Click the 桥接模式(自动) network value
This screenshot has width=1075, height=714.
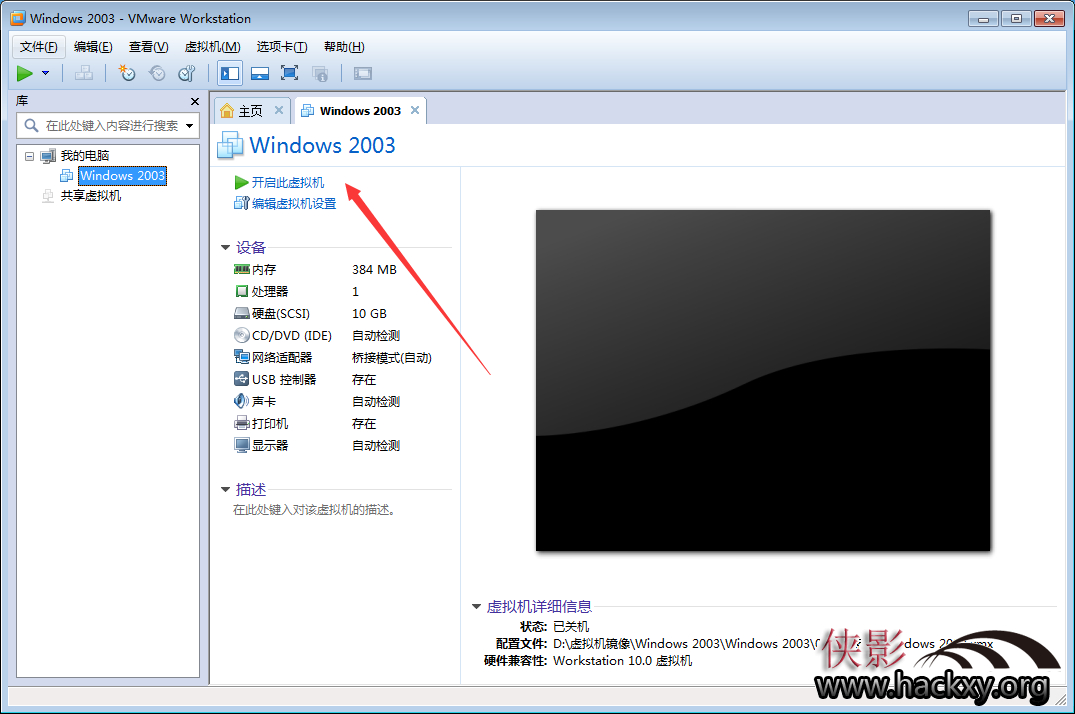391,357
